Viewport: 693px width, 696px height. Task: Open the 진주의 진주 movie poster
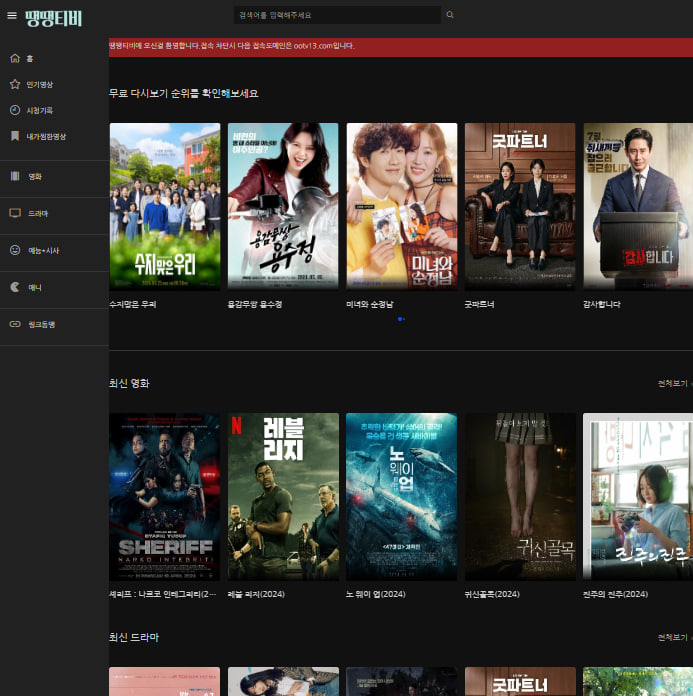coord(638,497)
